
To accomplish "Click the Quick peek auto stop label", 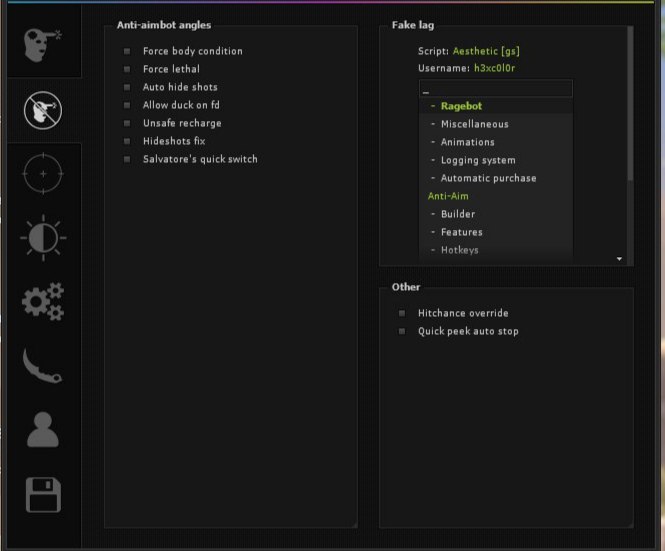I will point(468,331).
